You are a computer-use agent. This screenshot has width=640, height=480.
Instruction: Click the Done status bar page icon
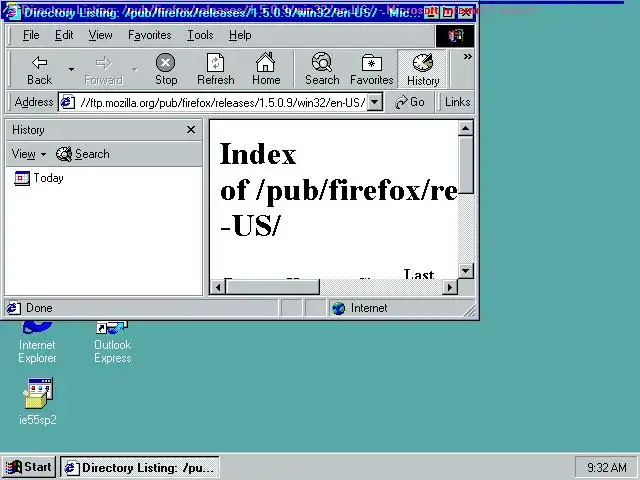click(13, 308)
